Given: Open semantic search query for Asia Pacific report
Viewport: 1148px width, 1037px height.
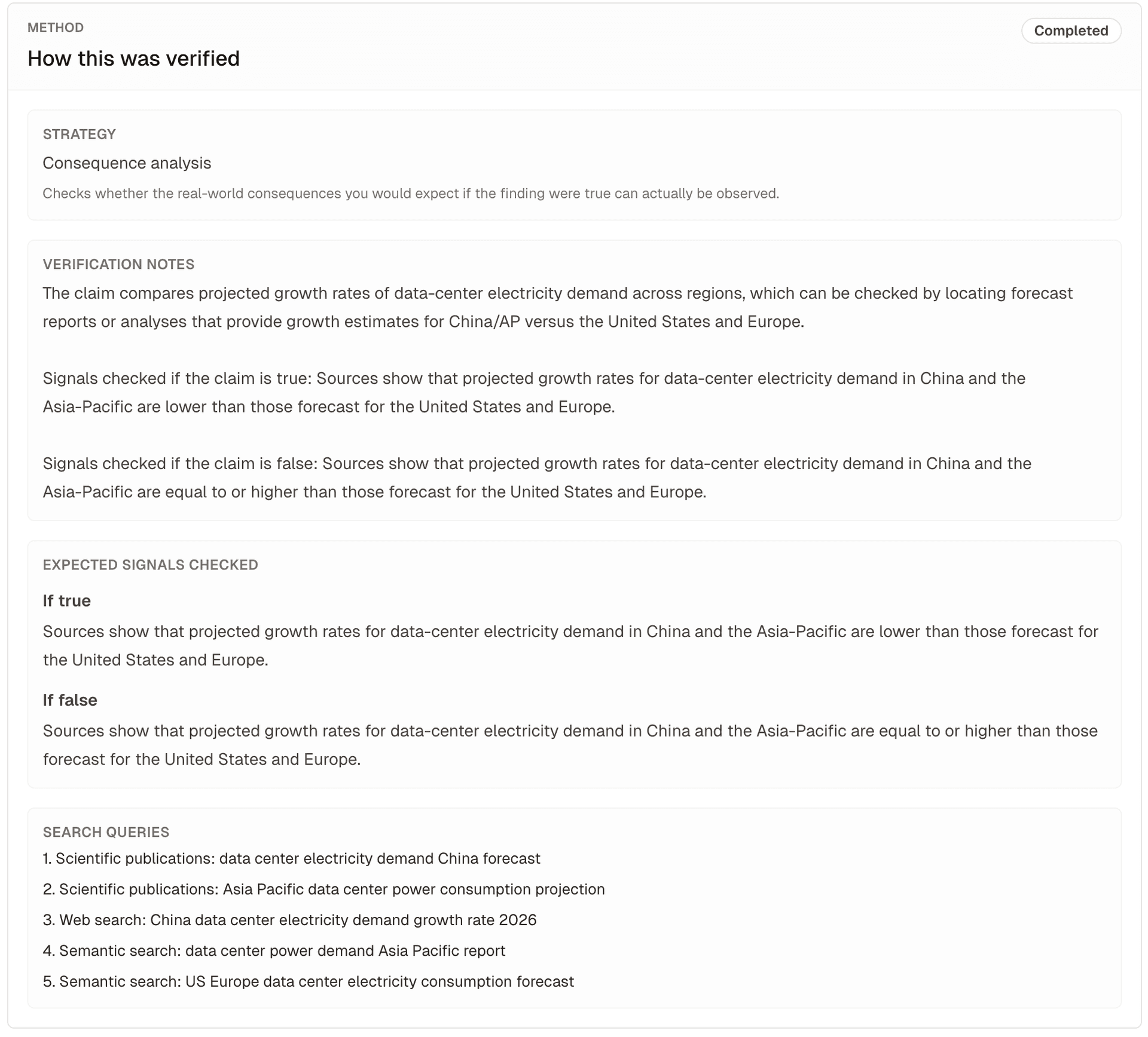Looking at the screenshot, I should point(274,951).
